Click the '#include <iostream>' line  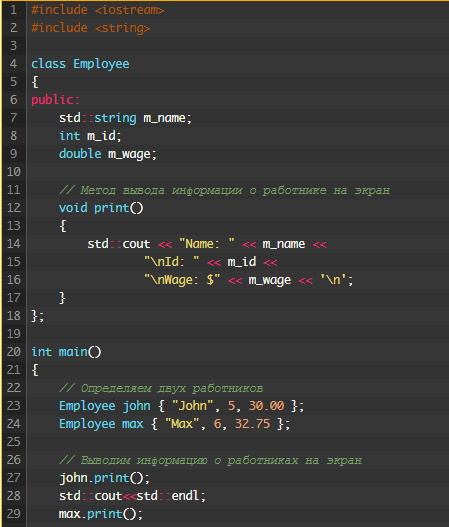[98, 10]
